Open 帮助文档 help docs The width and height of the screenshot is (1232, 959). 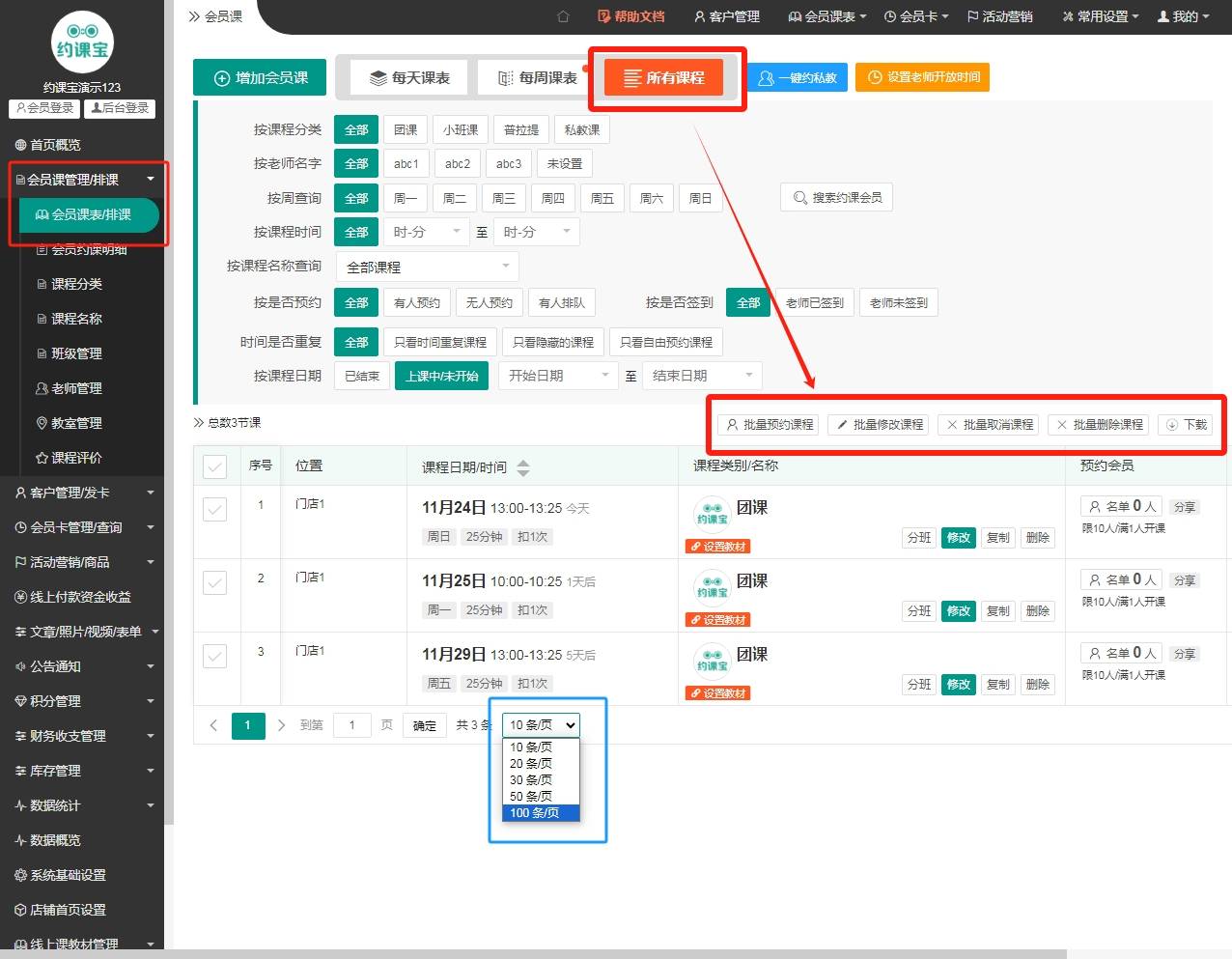pos(631,16)
